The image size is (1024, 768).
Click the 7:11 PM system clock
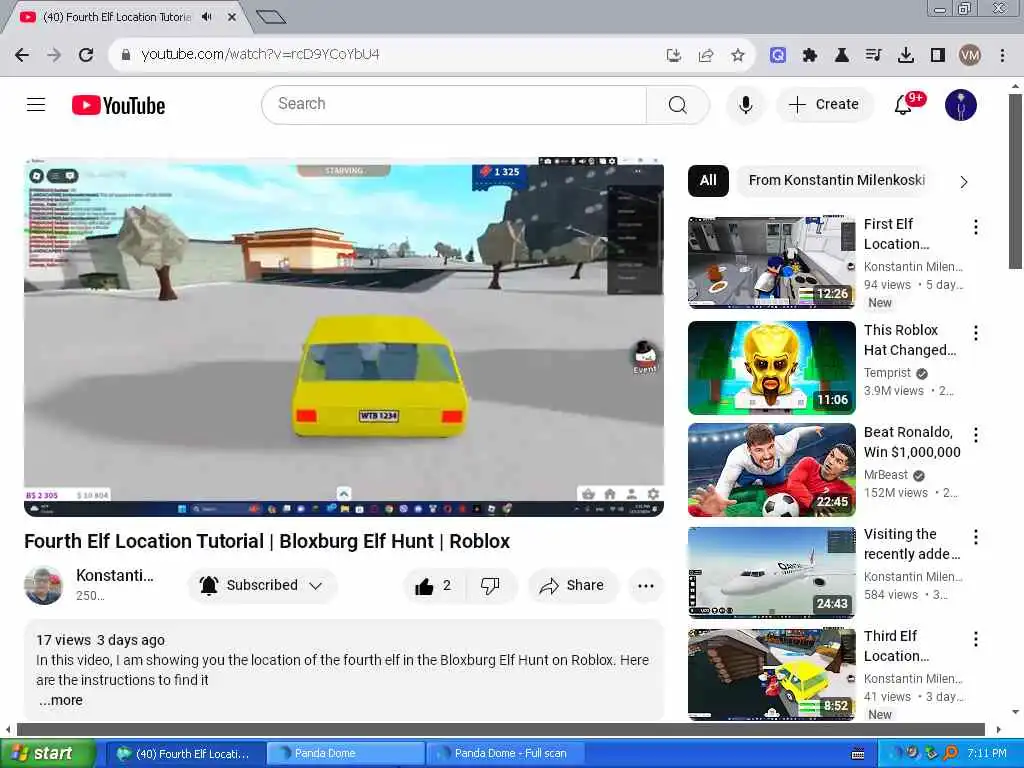point(987,754)
